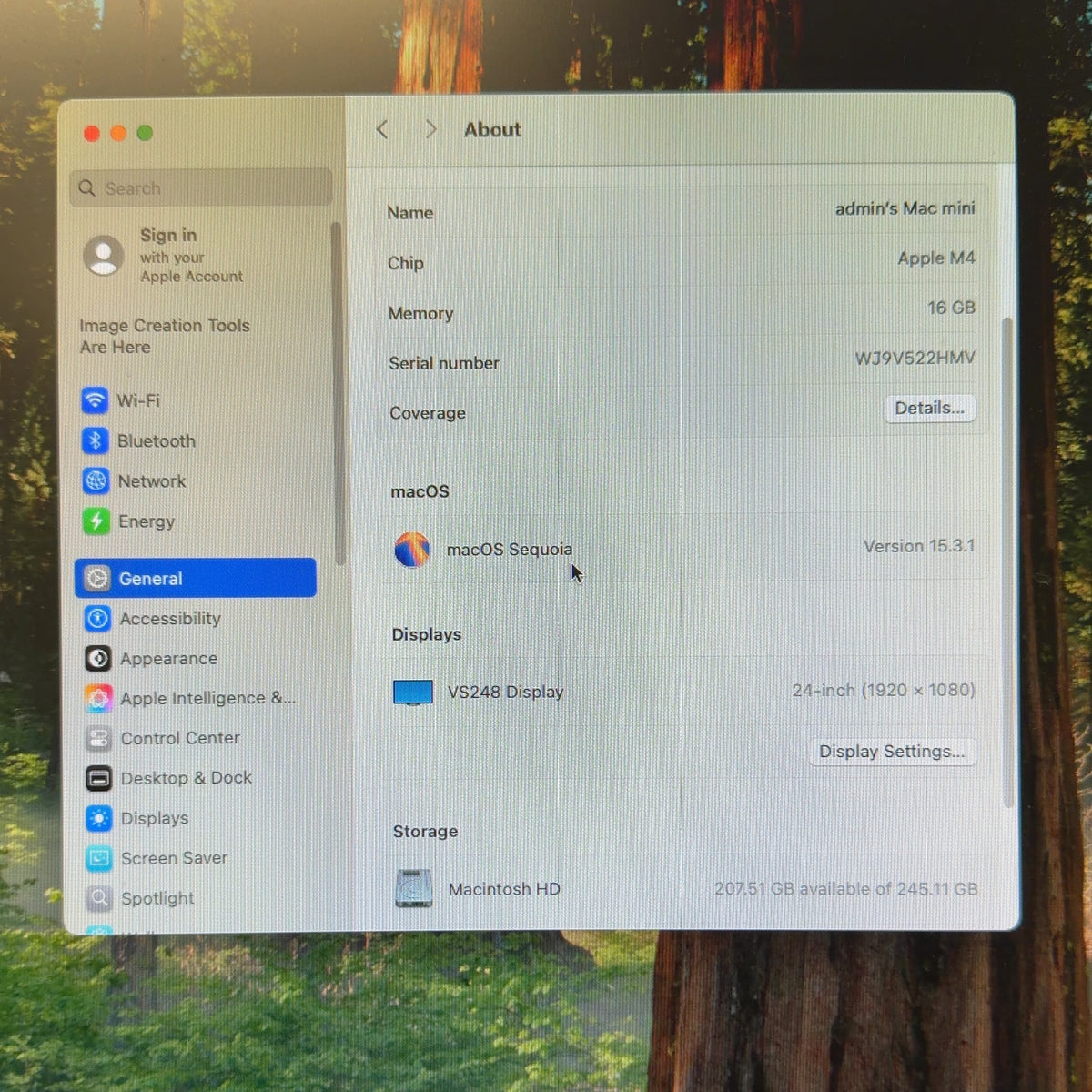1092x1092 pixels.
Task: Select Control Center label in sidebar
Action: (180, 738)
